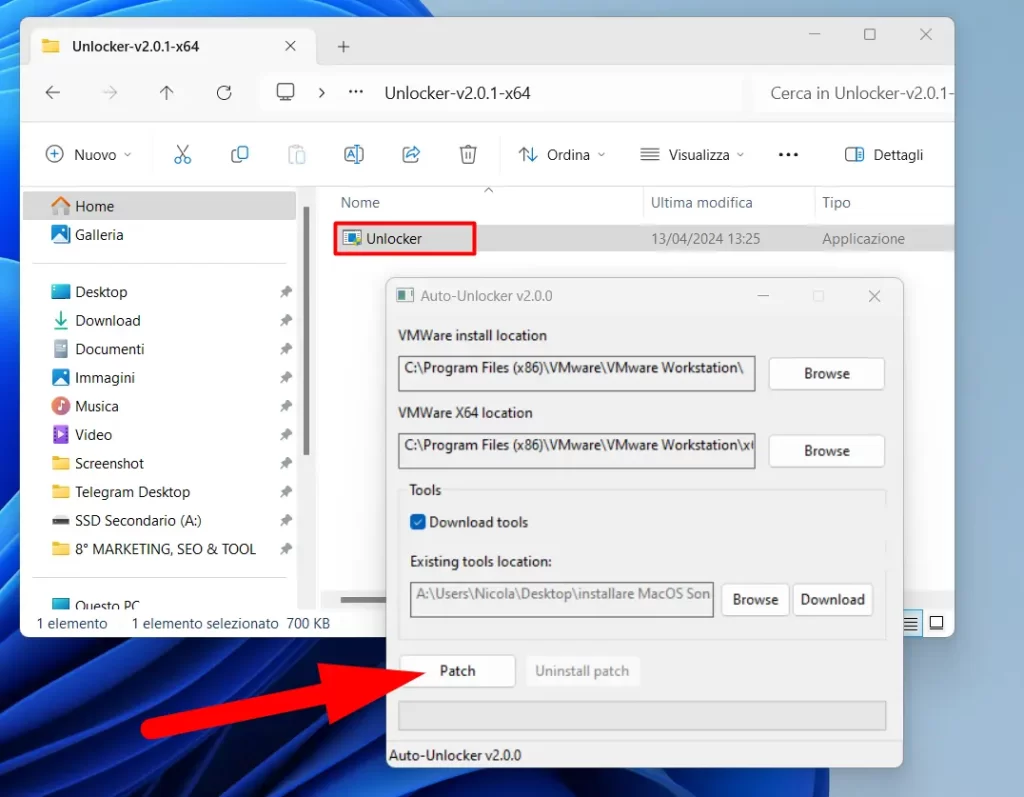Screen dimensions: 1024x797
Task: Unpin Telegram Desktop from quick access
Action: click(x=286, y=492)
